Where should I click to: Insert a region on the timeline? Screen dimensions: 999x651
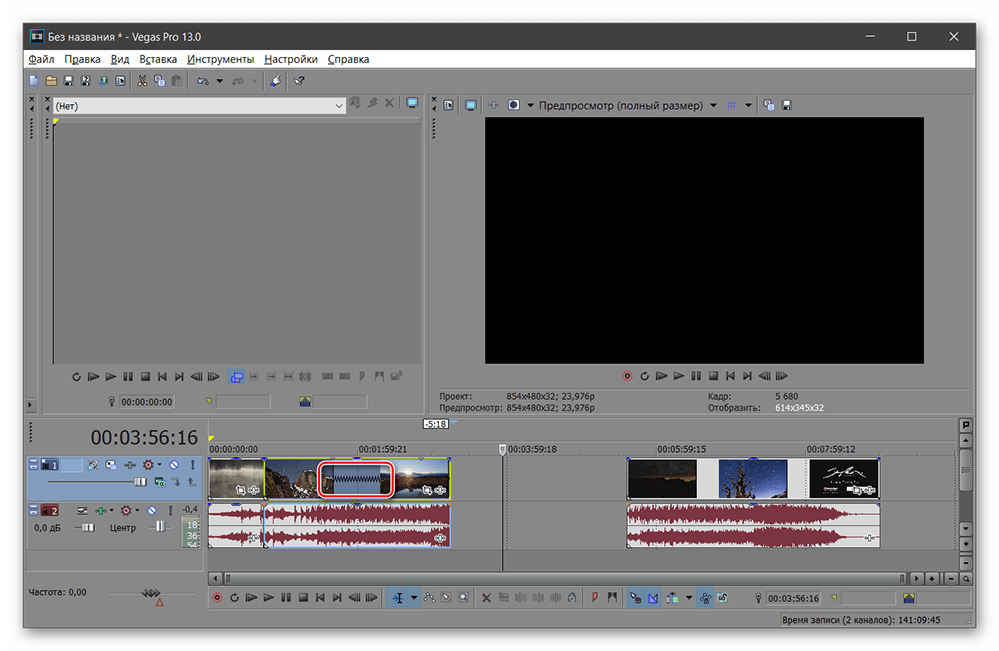pyautogui.click(x=612, y=597)
